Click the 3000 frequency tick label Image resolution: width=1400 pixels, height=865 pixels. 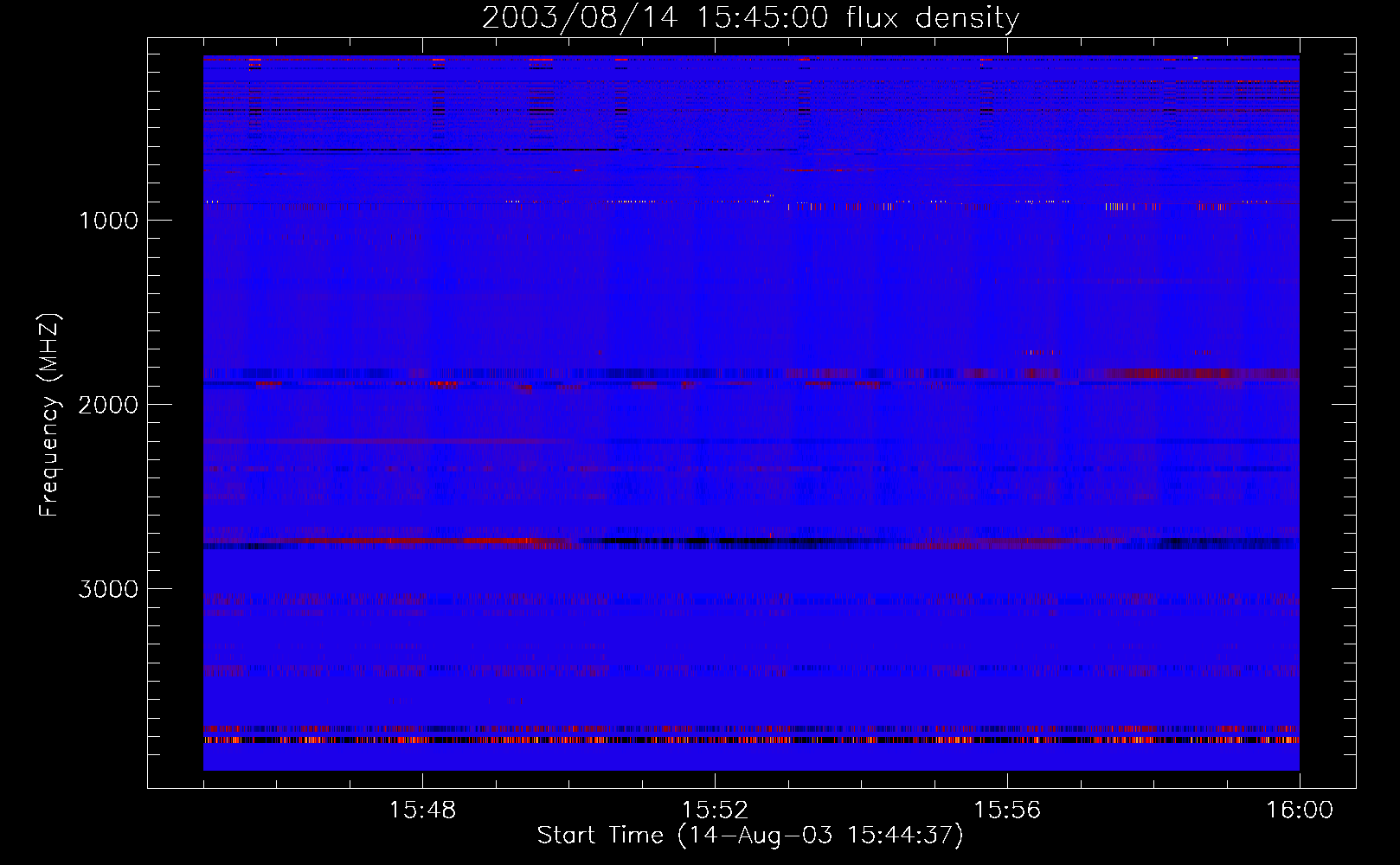click(108, 589)
